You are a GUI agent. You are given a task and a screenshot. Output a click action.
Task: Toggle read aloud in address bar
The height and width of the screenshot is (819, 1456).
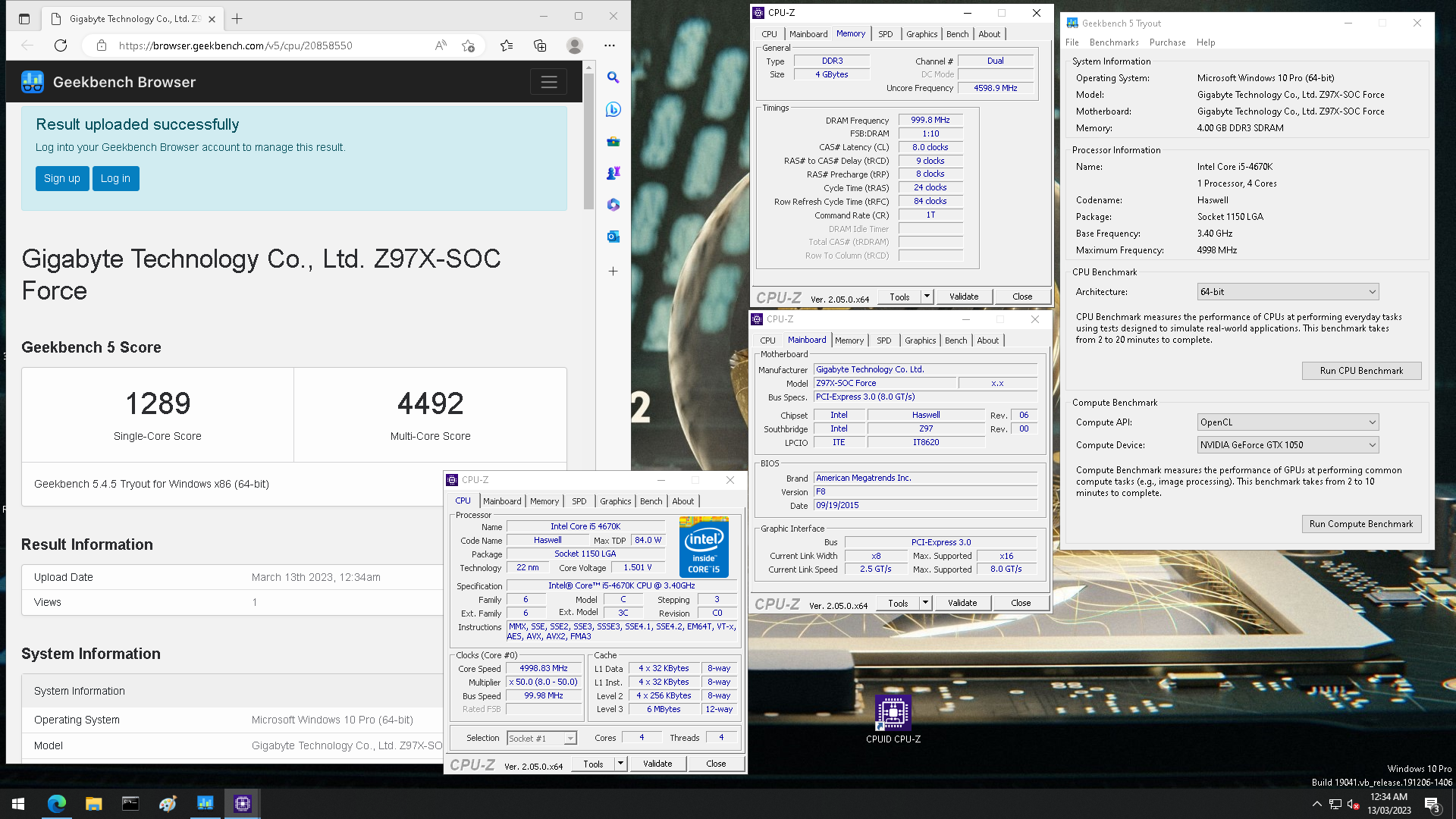coord(441,45)
